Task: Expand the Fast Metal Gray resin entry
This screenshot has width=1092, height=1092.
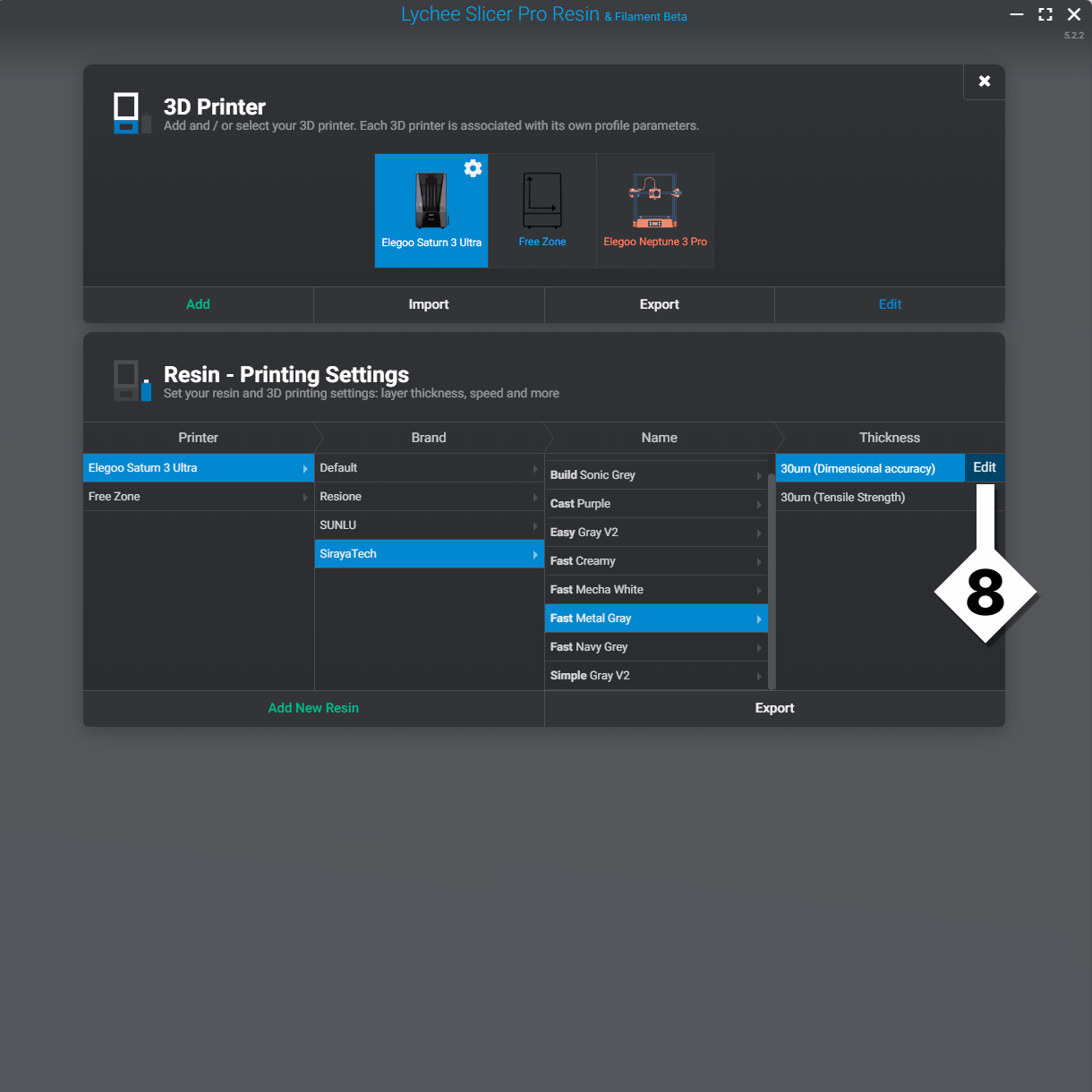Action: [x=759, y=618]
